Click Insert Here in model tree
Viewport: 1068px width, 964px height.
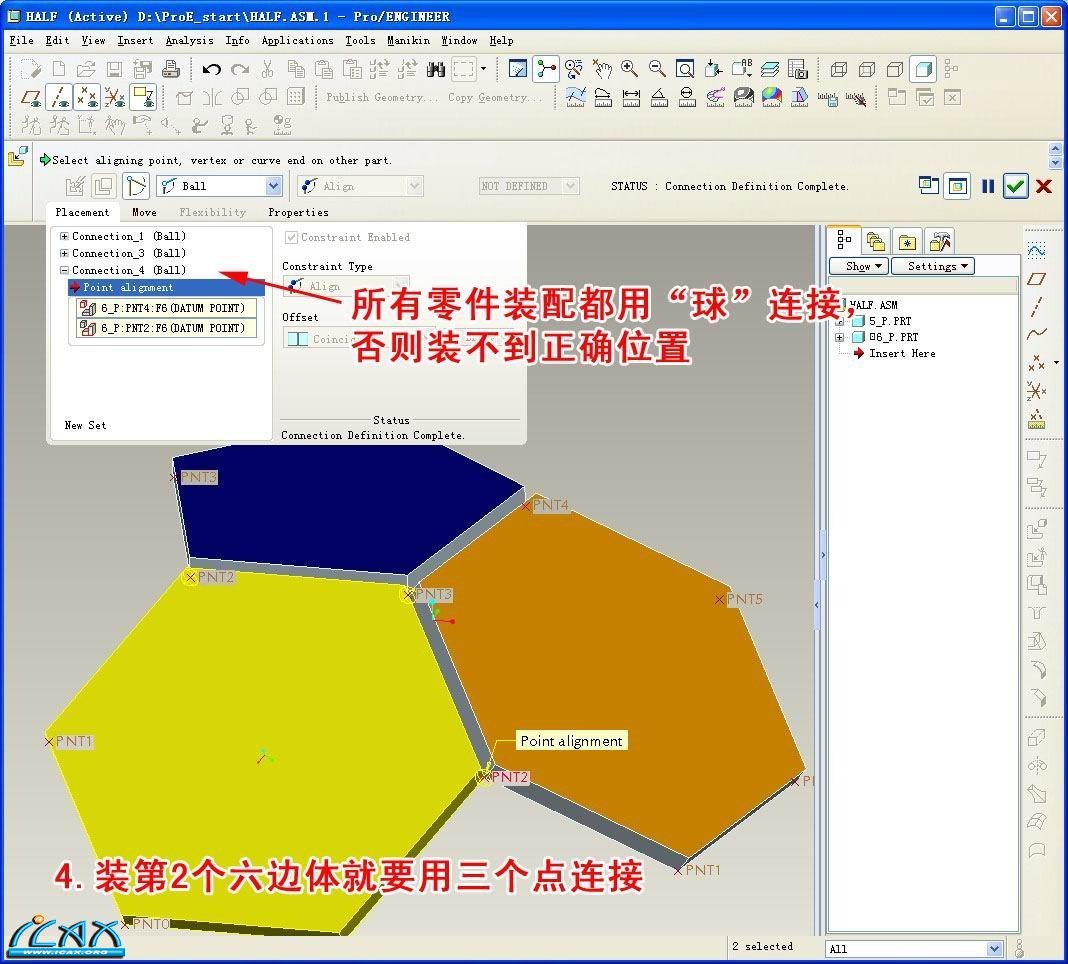902,354
